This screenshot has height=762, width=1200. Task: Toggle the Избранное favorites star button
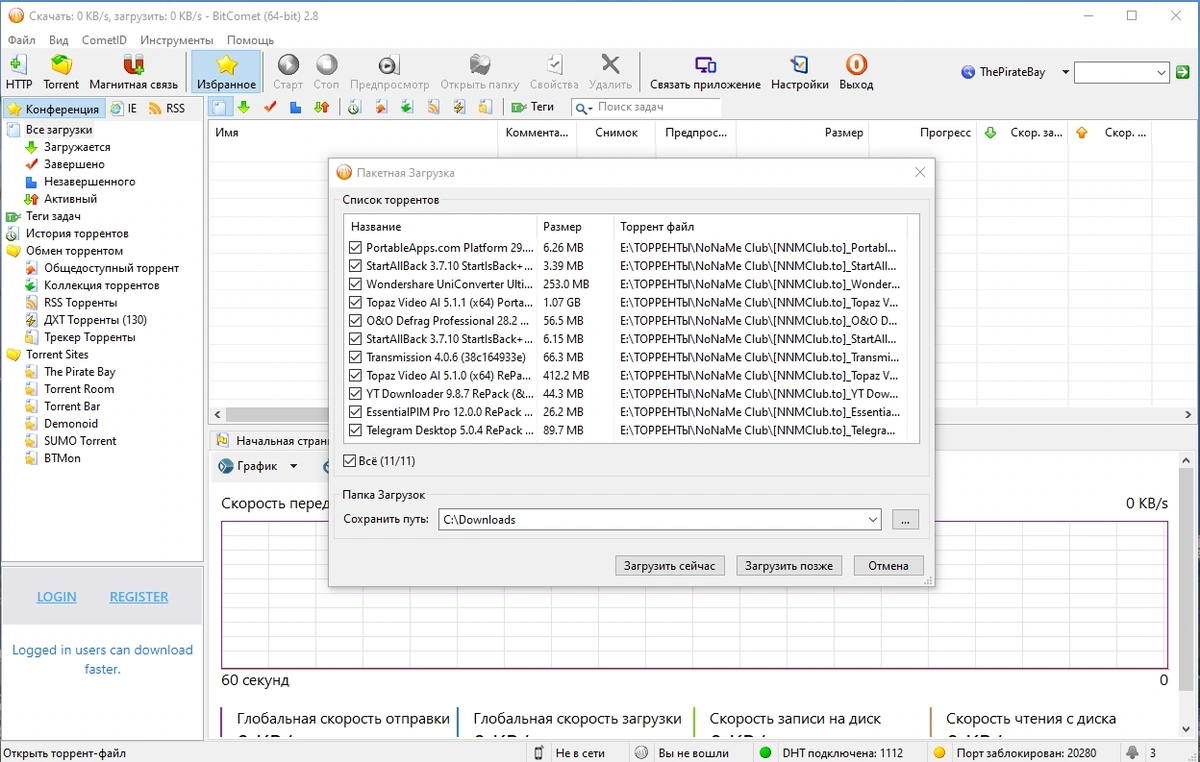point(226,72)
